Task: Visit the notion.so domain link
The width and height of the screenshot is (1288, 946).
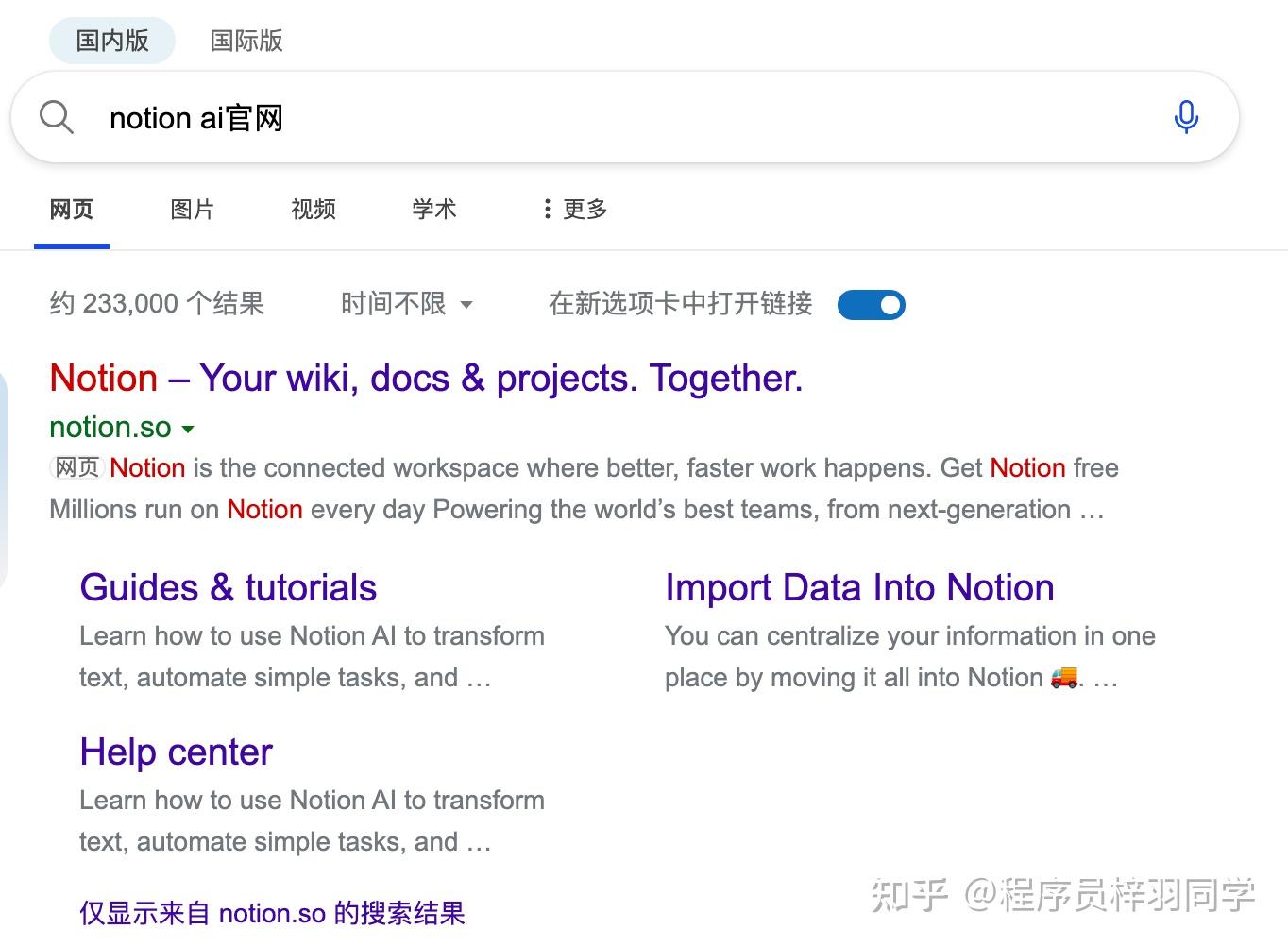Action: [x=110, y=427]
